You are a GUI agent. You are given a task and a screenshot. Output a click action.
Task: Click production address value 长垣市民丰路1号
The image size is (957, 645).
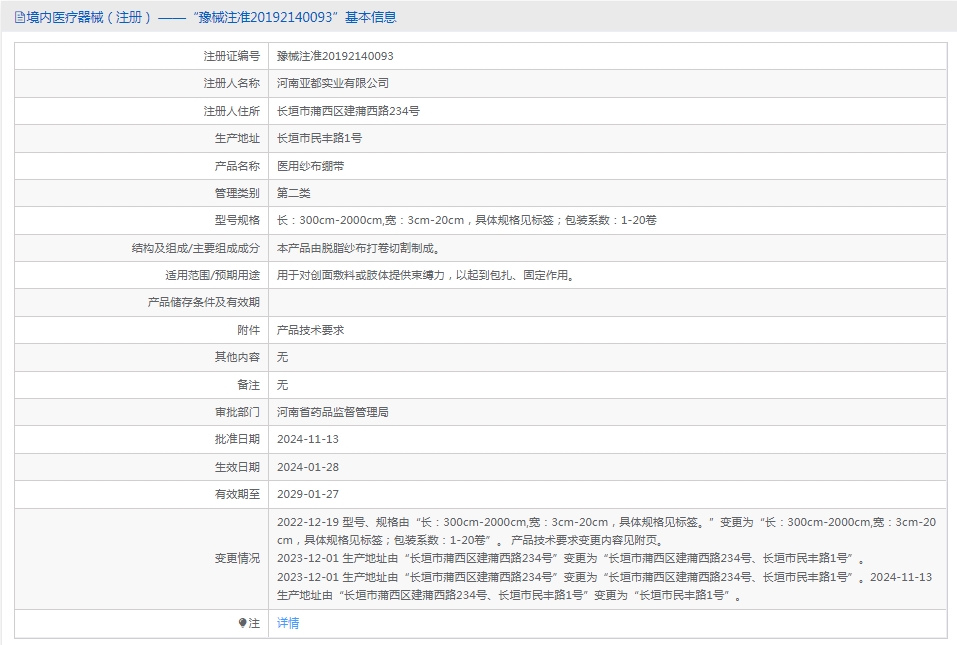(319, 138)
